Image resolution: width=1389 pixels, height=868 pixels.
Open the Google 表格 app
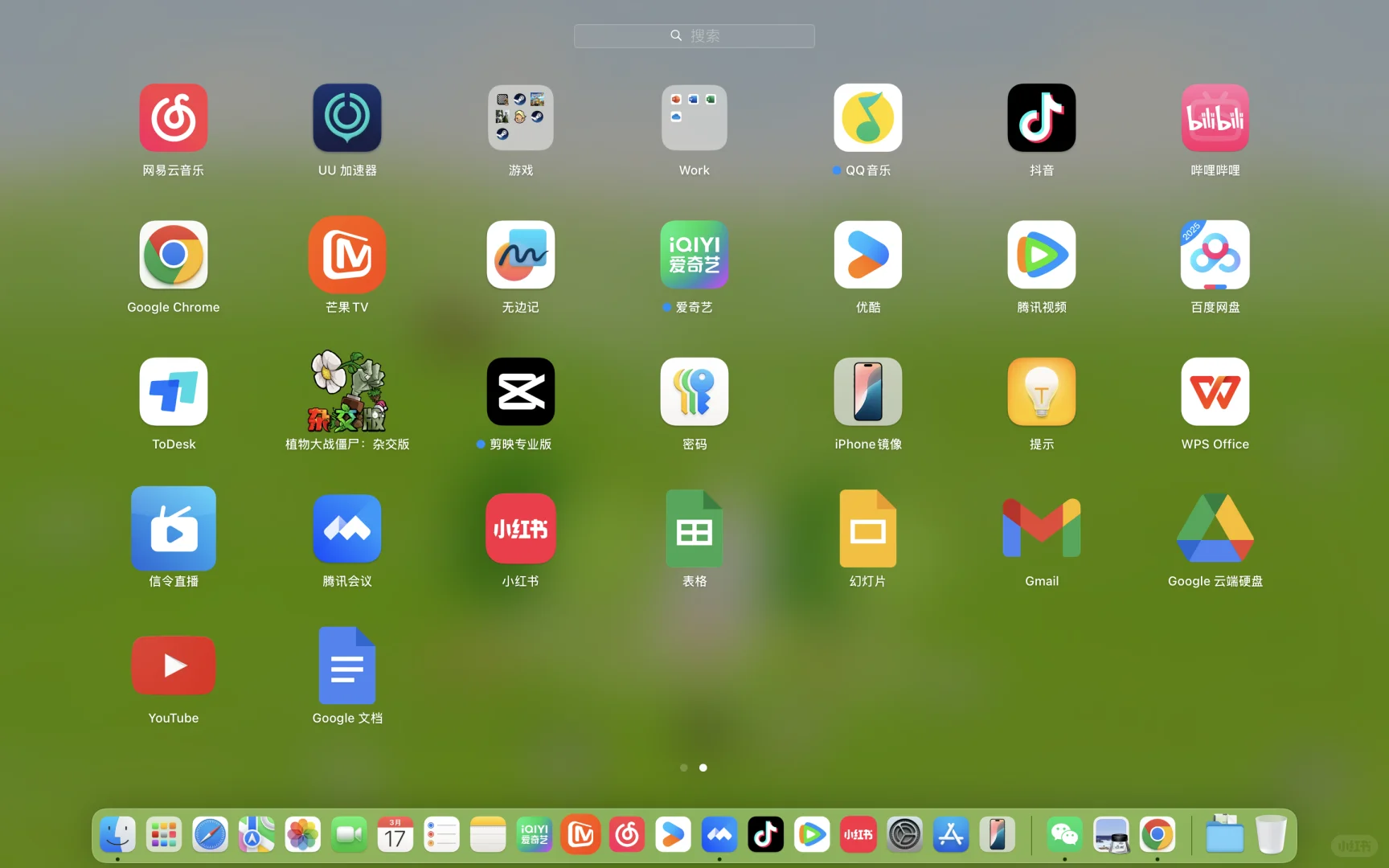coord(694,529)
